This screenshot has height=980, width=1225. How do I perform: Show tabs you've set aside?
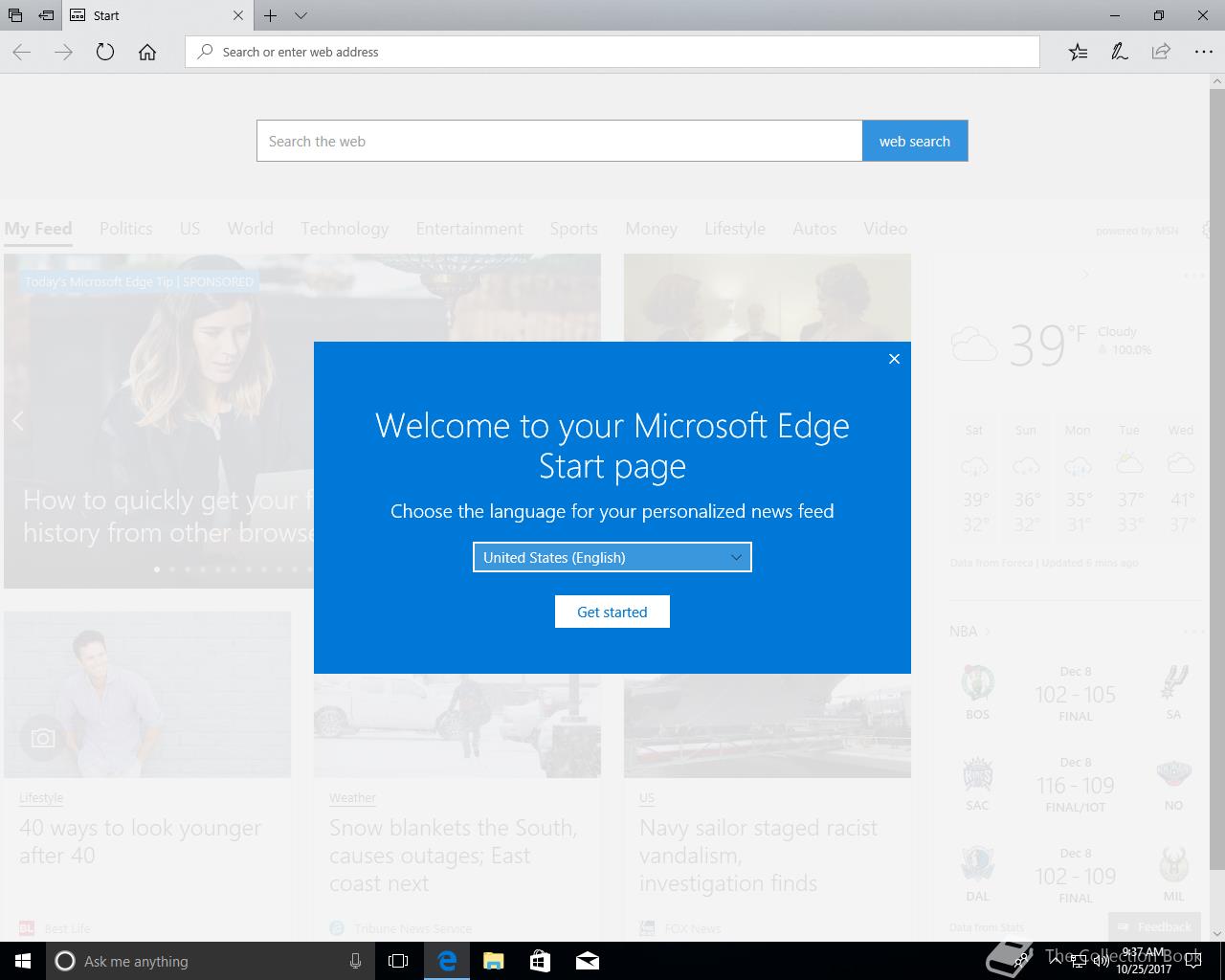15,15
